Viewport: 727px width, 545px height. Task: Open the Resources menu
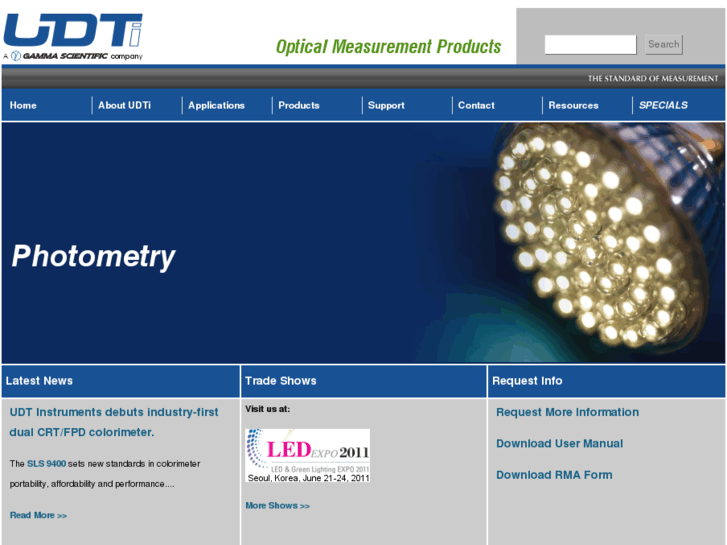coord(573,105)
